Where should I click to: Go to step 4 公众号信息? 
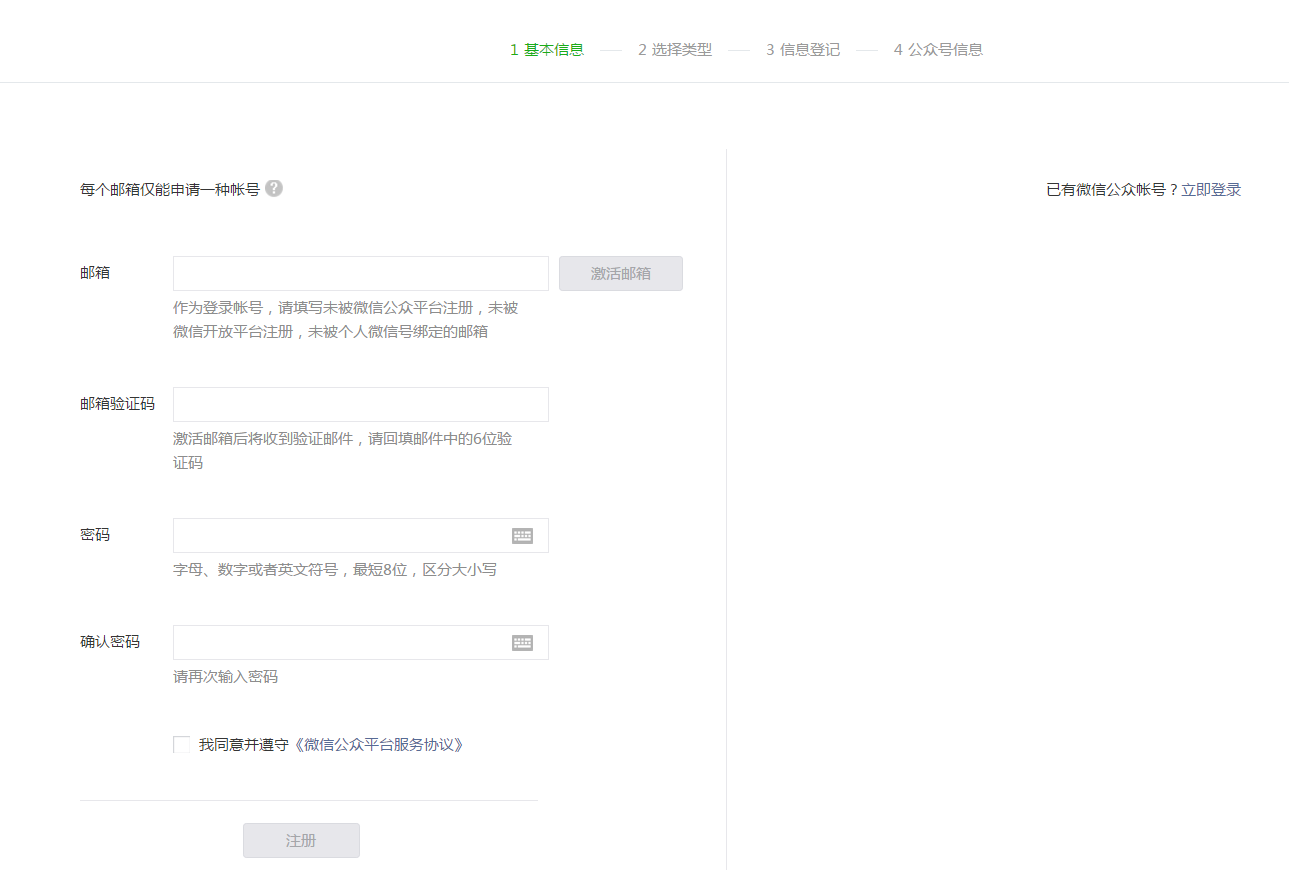click(938, 50)
